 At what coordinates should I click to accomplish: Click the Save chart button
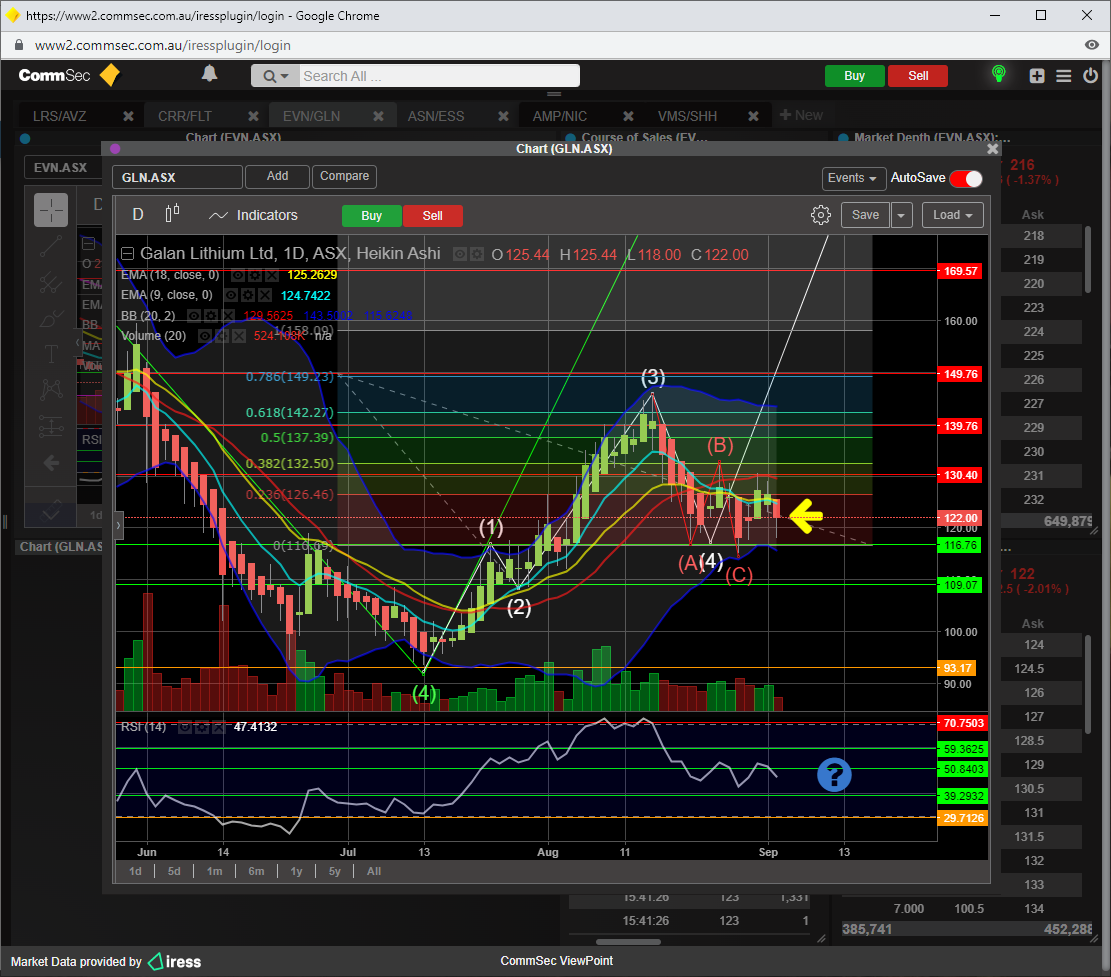865,215
